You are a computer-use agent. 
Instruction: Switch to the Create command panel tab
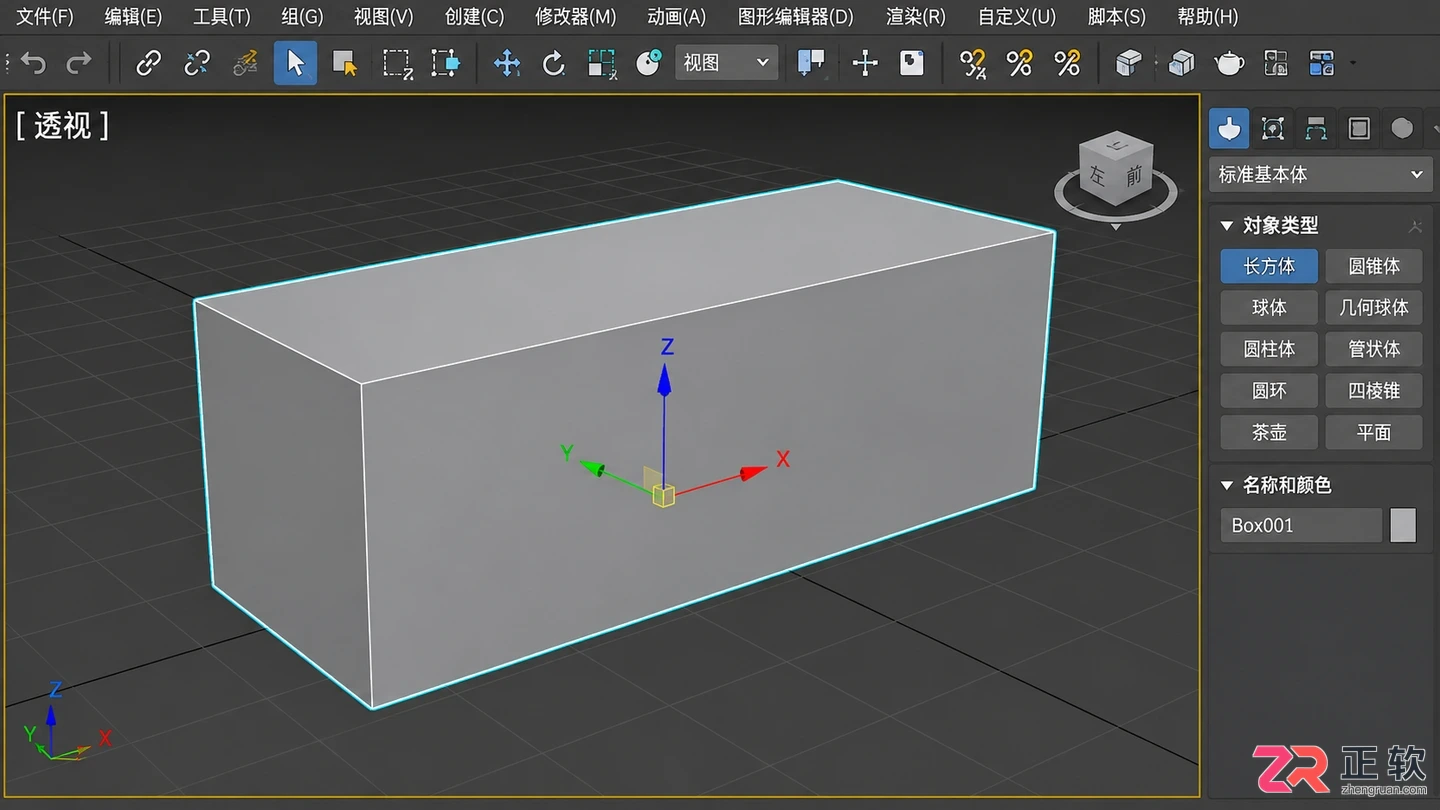point(1229,128)
